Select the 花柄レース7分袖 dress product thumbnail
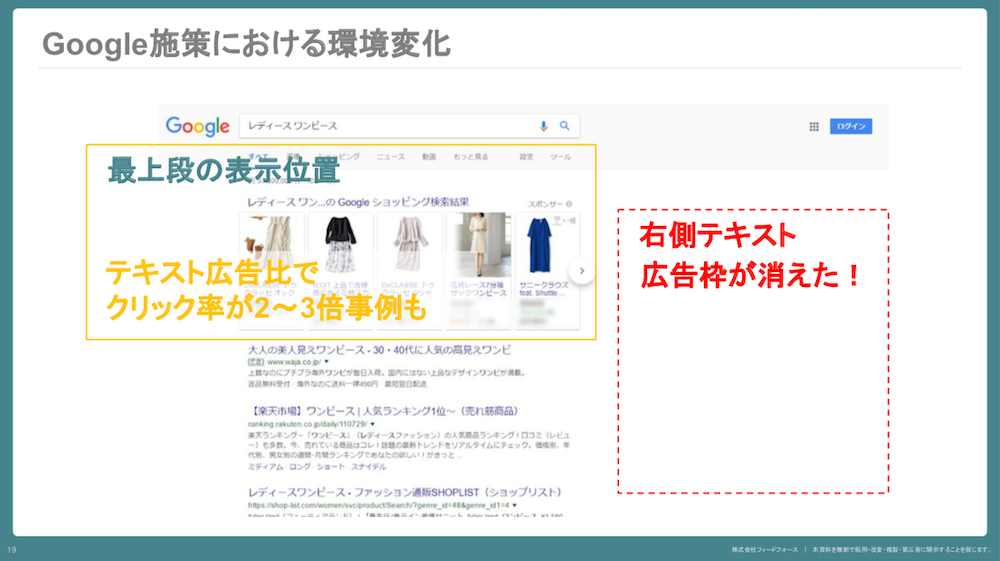 [x=480, y=245]
